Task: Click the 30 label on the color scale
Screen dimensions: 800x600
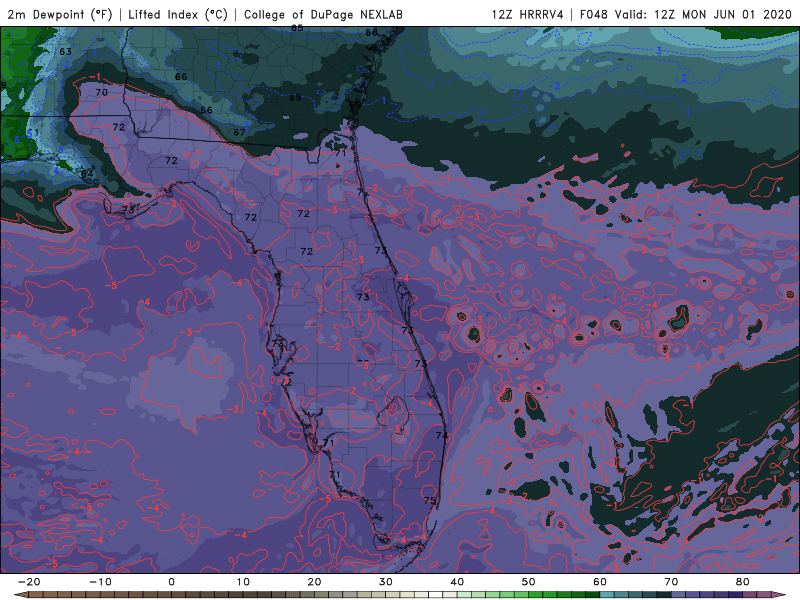Action: pos(386,582)
